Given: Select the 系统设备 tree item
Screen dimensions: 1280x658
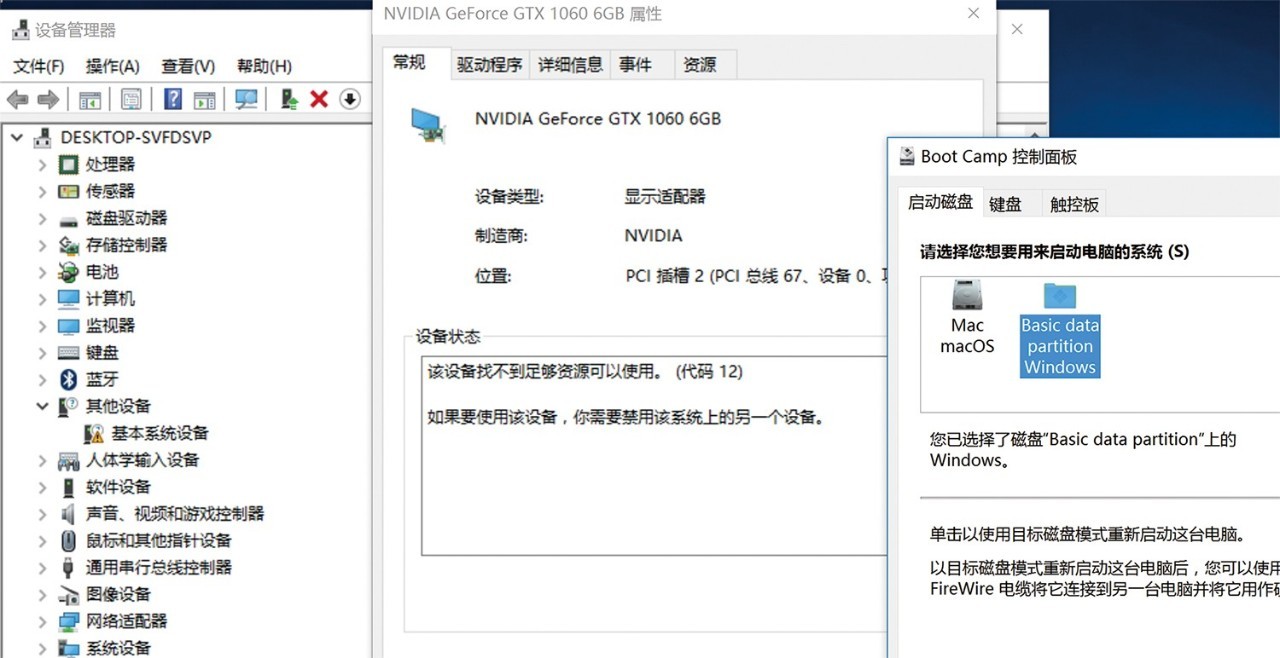Looking at the screenshot, I should (x=104, y=648).
